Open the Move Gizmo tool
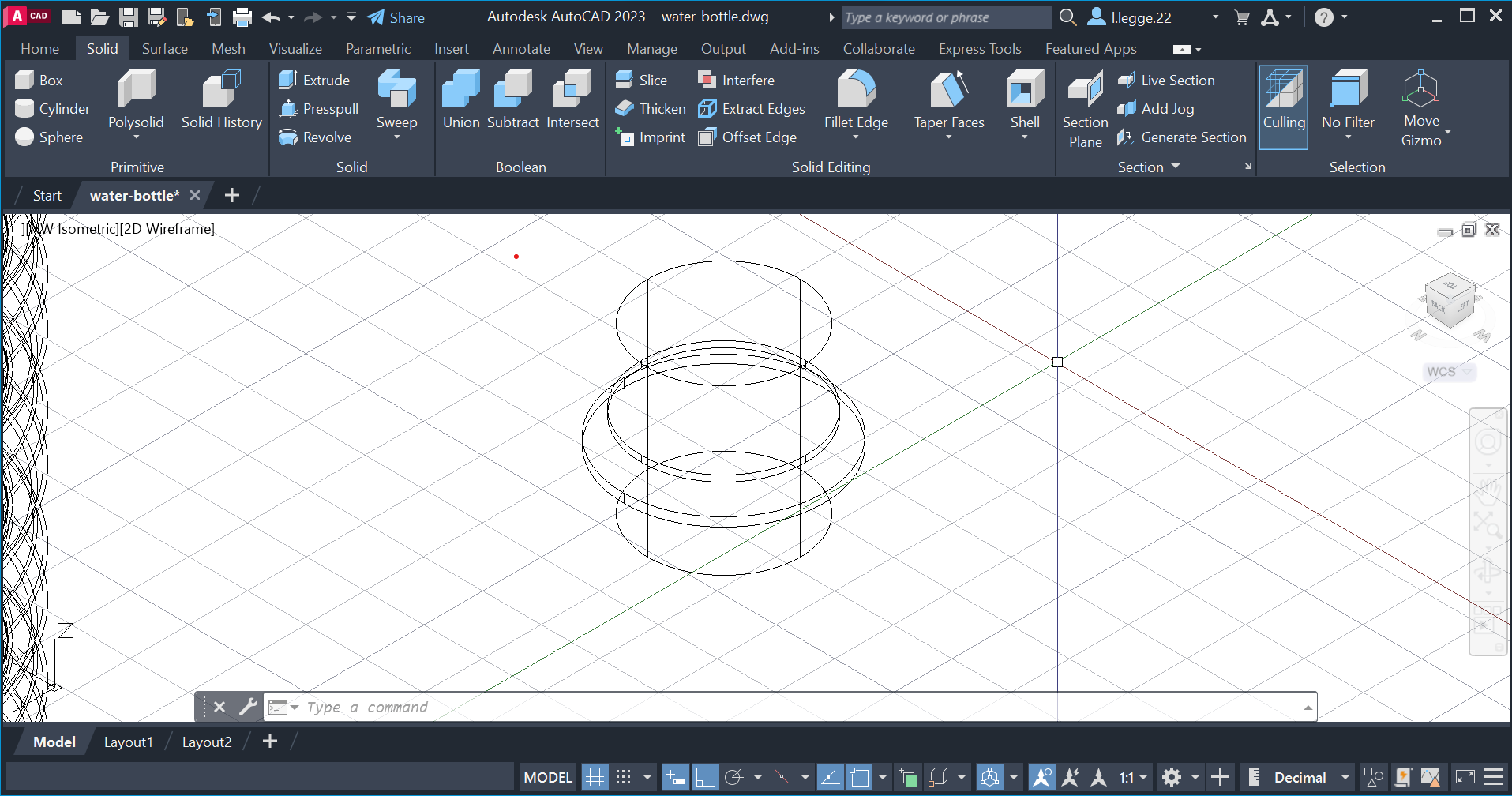Viewport: 1512px width, 796px height. click(1421, 109)
